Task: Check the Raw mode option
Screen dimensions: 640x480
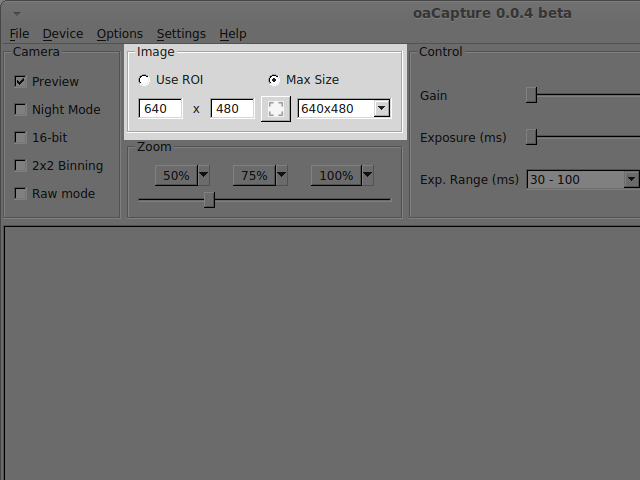Action: [x=20, y=194]
